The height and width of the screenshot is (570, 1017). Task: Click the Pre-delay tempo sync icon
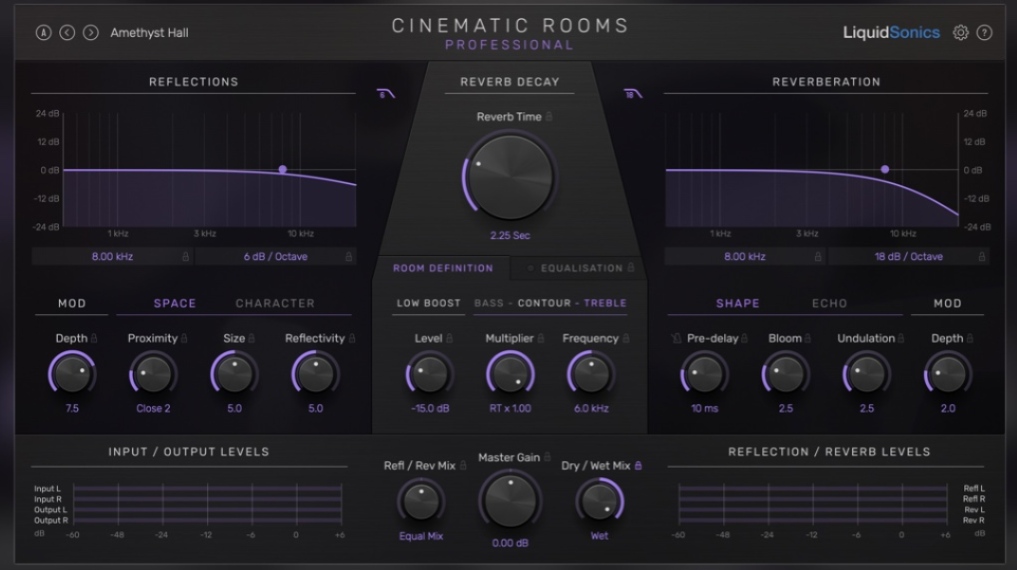click(676, 338)
